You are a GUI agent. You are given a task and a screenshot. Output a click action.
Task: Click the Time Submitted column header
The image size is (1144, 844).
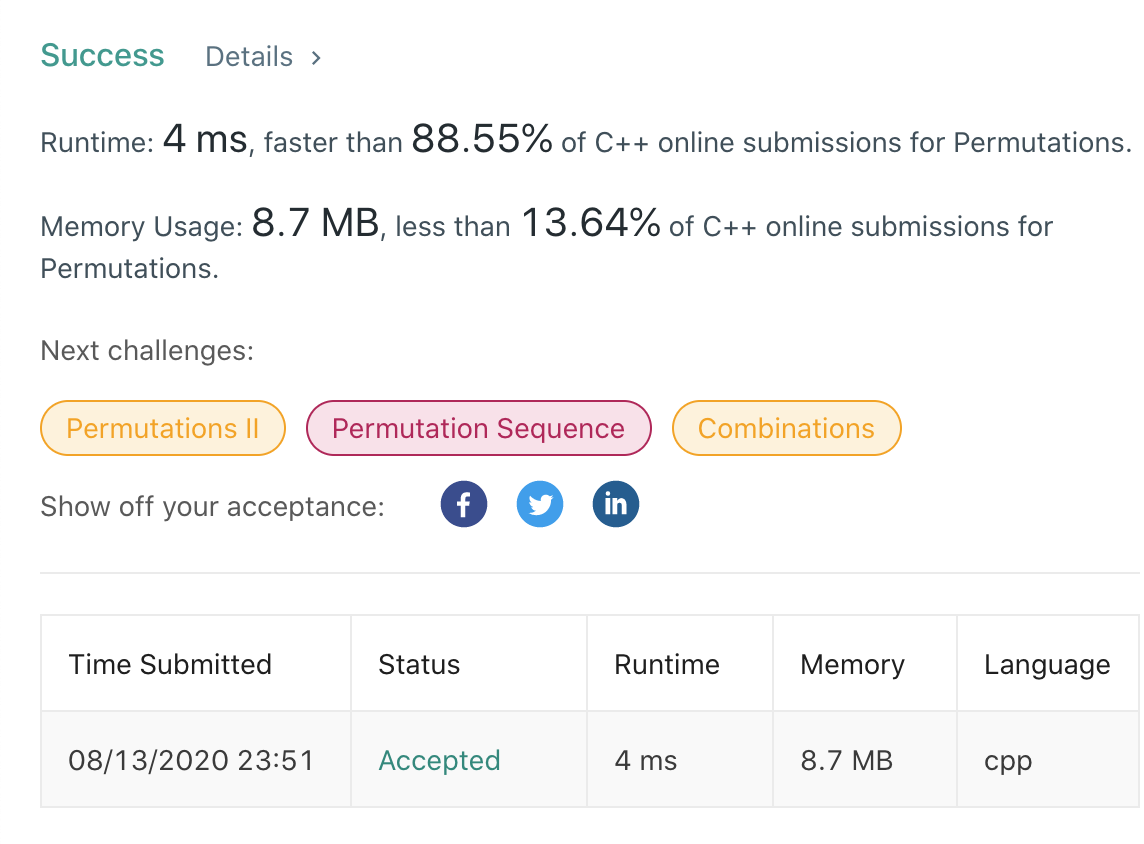tap(170, 664)
